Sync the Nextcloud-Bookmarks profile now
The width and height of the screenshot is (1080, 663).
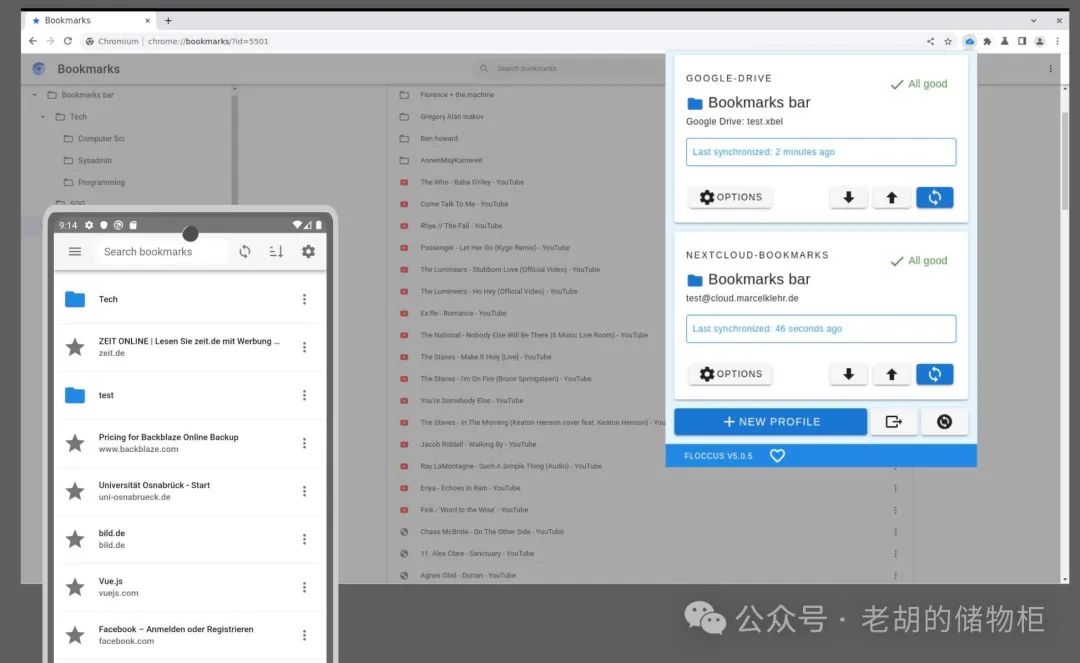934,375
